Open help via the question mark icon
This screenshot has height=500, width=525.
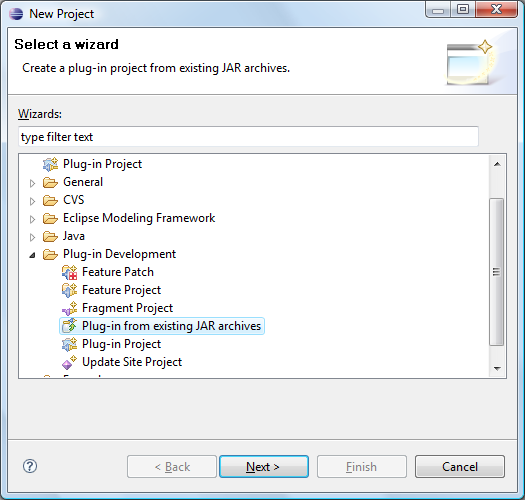pyautogui.click(x=30, y=466)
